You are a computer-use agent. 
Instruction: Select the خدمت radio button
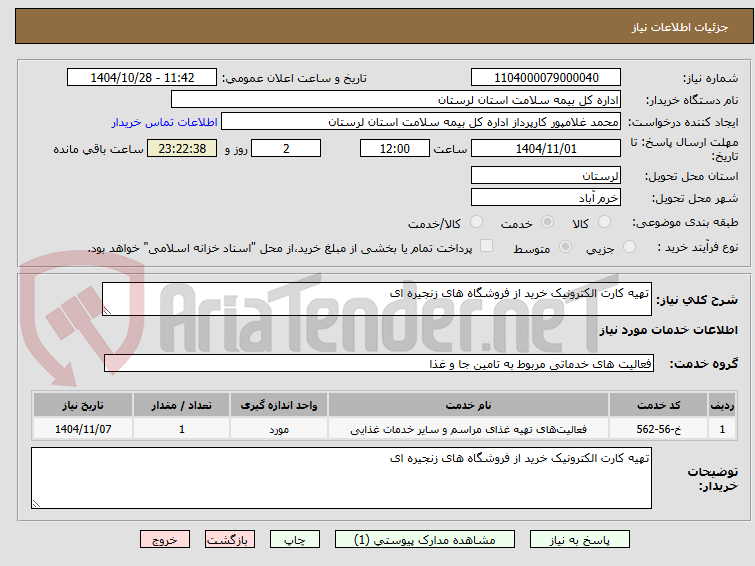tap(547, 222)
